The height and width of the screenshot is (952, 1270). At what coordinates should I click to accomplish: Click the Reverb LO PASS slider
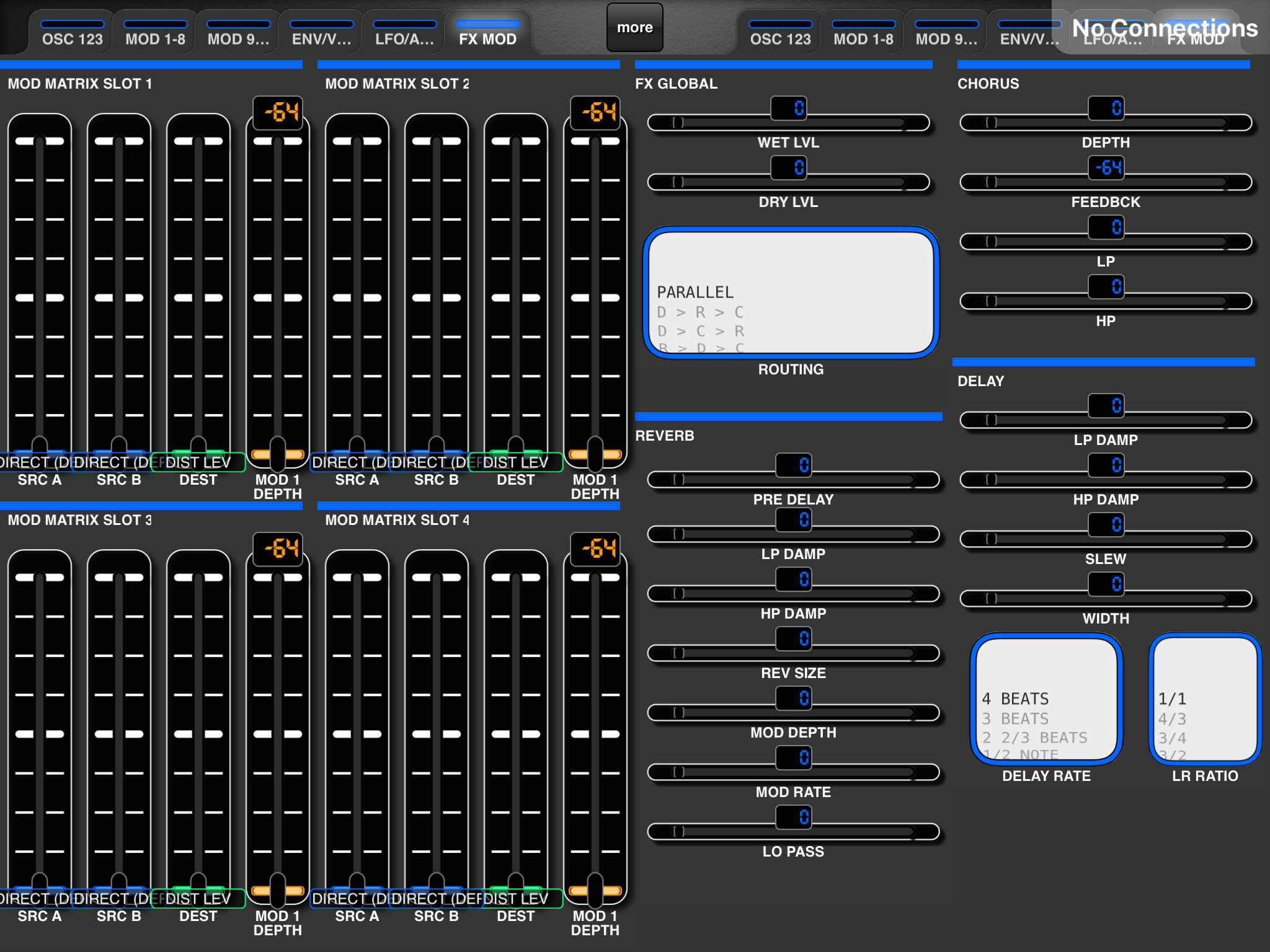coord(794,831)
